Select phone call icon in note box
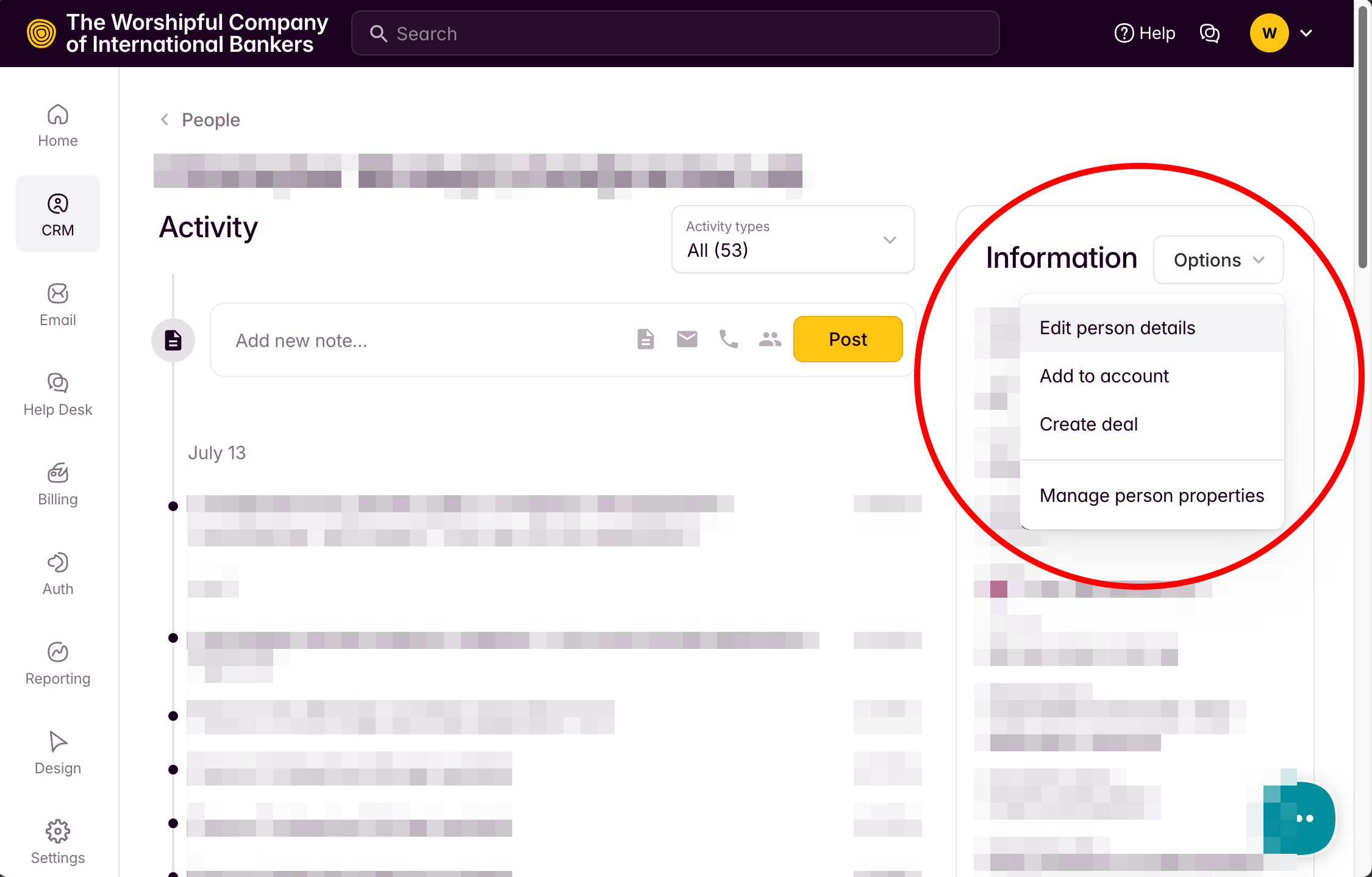Viewport: 1372px width, 877px height. [728, 339]
